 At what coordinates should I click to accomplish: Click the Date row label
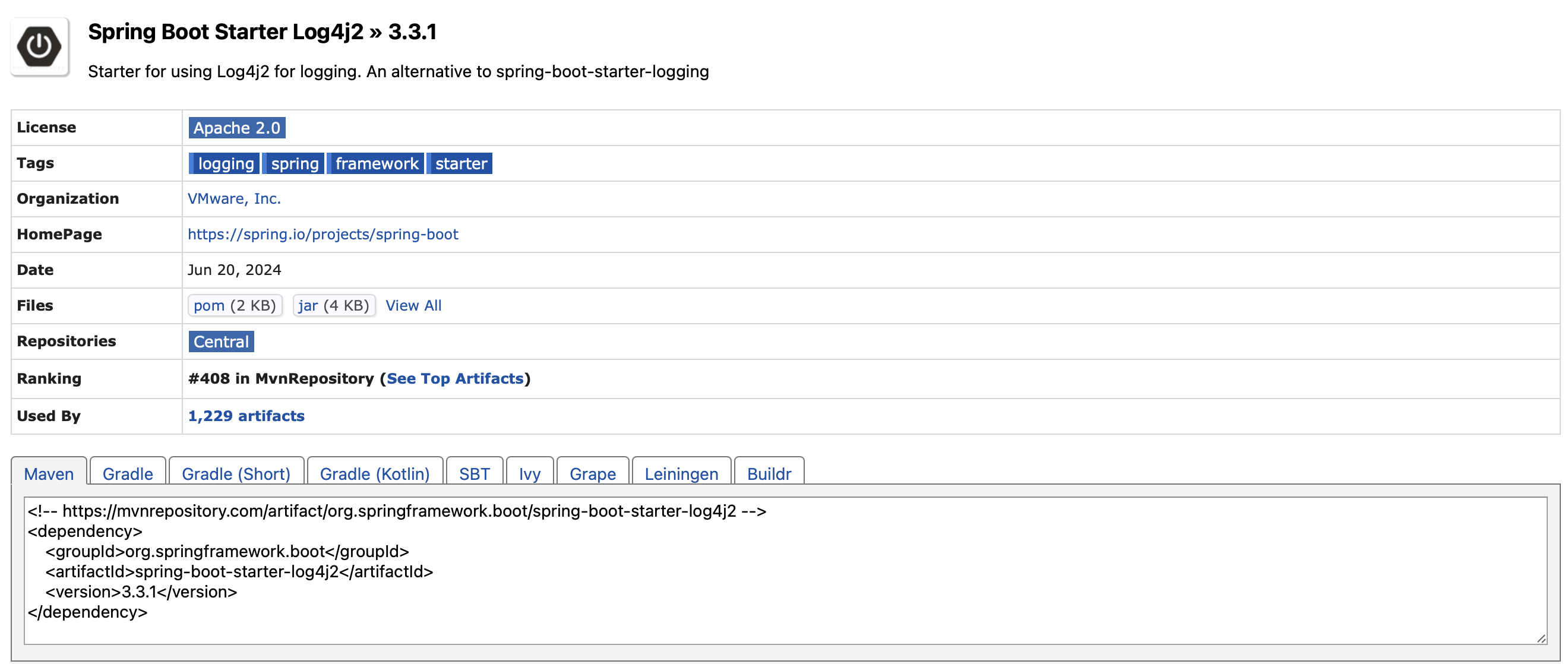click(x=34, y=270)
